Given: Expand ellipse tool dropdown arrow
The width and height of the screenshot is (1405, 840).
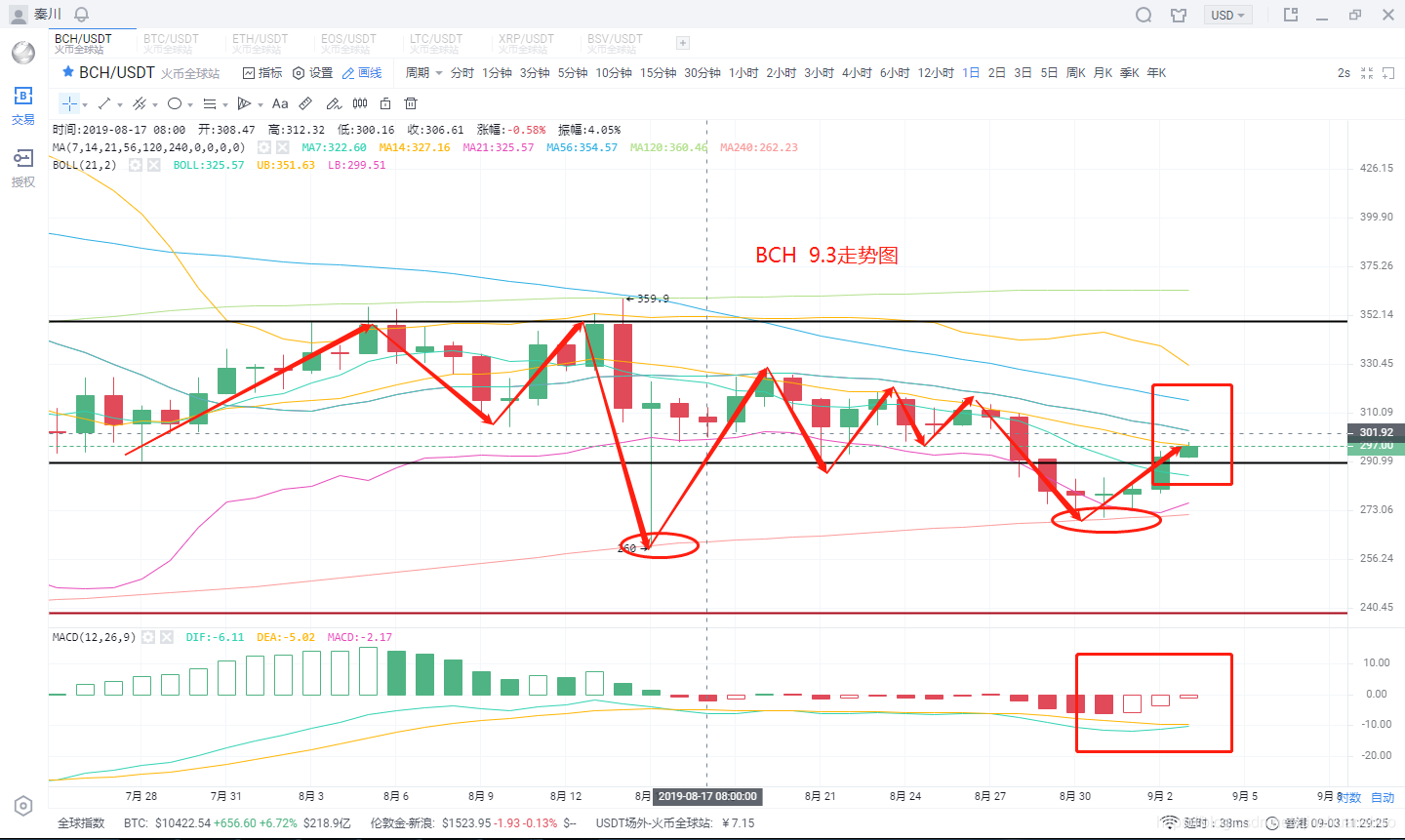Looking at the screenshot, I should [190, 104].
